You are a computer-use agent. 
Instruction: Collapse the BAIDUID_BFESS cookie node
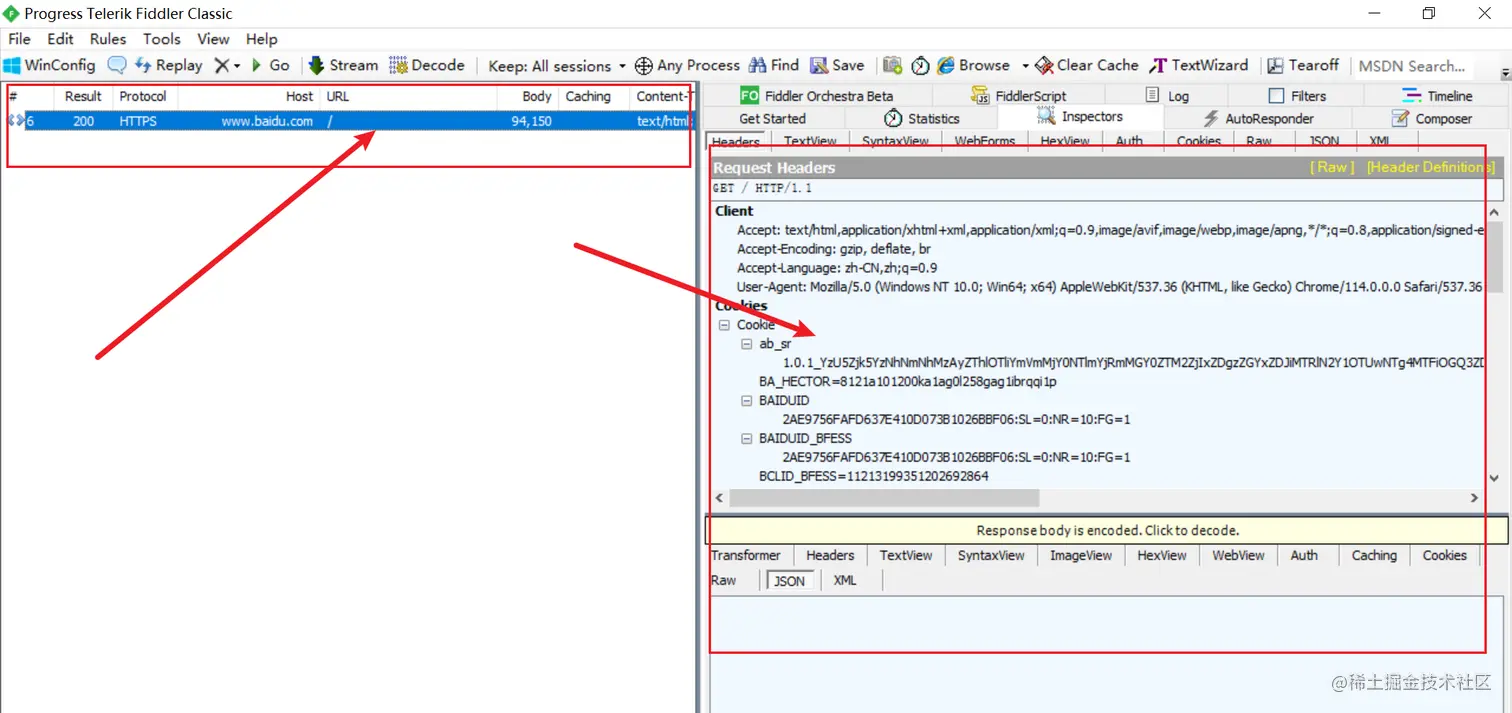746,439
